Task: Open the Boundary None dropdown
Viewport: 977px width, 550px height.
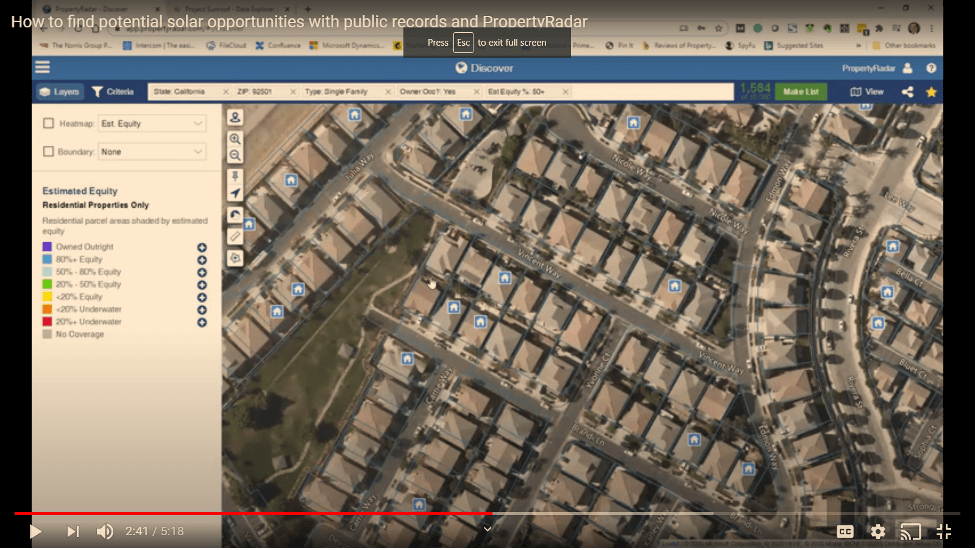Action: pos(151,151)
